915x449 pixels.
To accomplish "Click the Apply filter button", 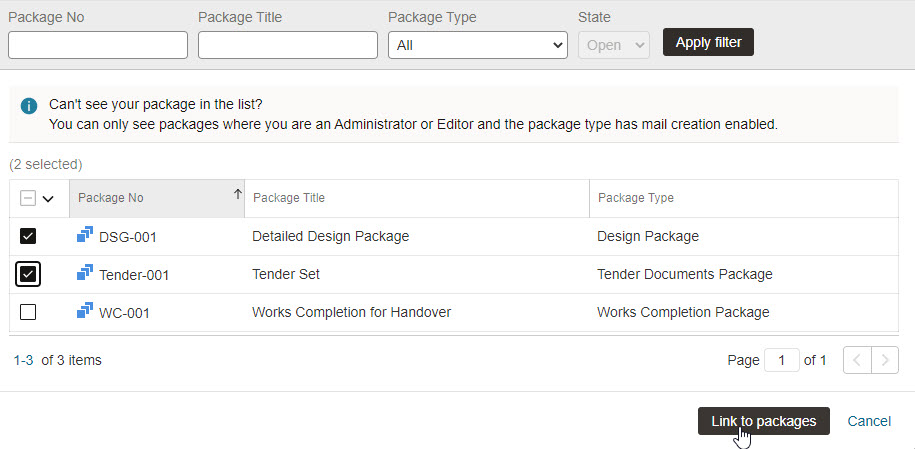I will point(708,42).
